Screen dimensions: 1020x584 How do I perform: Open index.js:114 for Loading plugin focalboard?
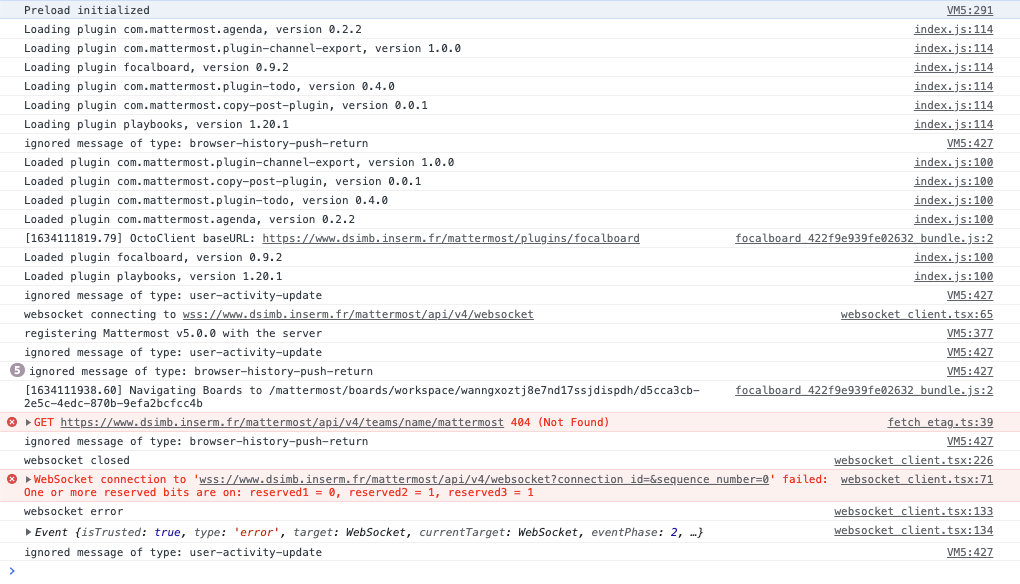pyautogui.click(x=953, y=67)
